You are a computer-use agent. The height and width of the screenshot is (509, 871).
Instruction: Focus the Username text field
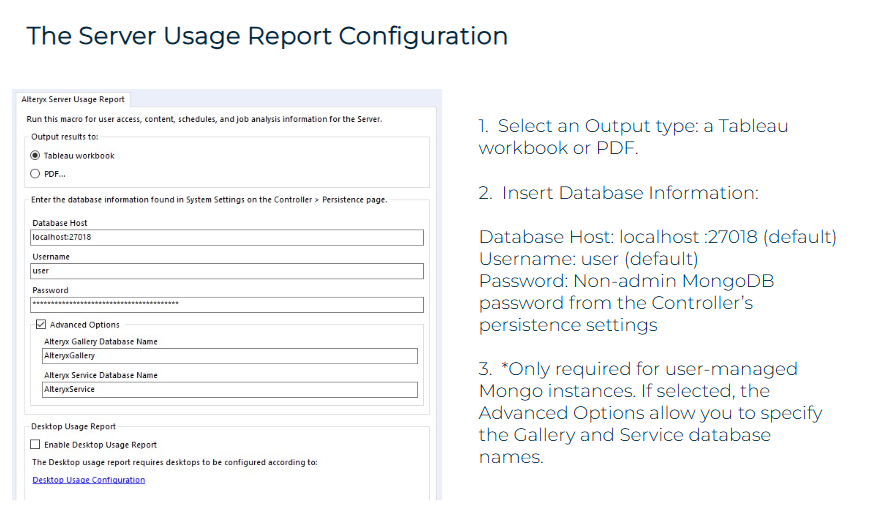point(227,271)
